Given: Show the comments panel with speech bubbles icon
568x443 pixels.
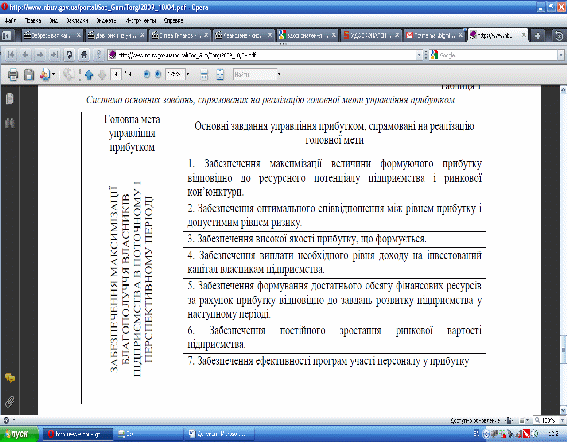Looking at the screenshot, I should point(10,378).
